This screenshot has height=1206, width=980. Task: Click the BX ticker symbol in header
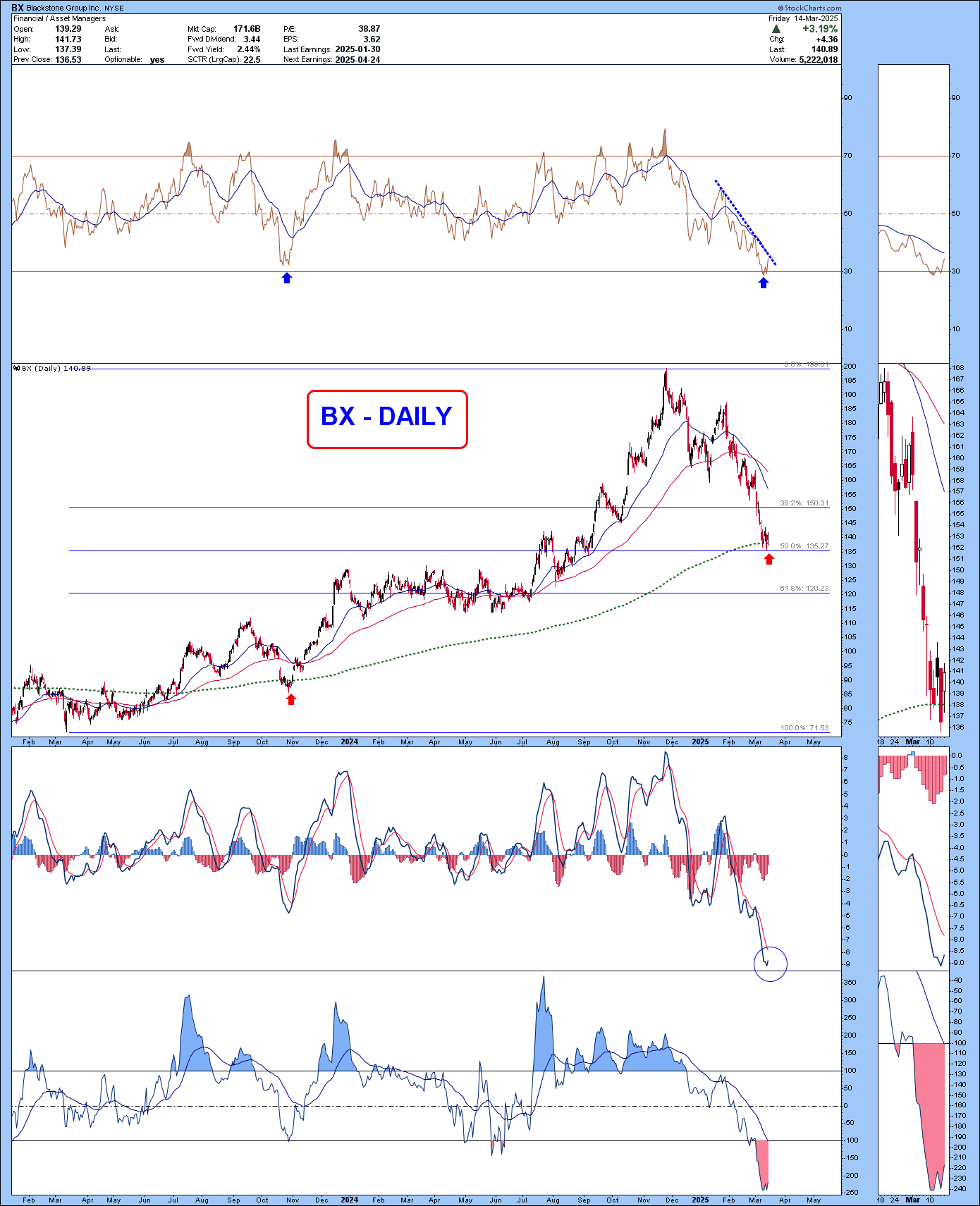[18, 8]
